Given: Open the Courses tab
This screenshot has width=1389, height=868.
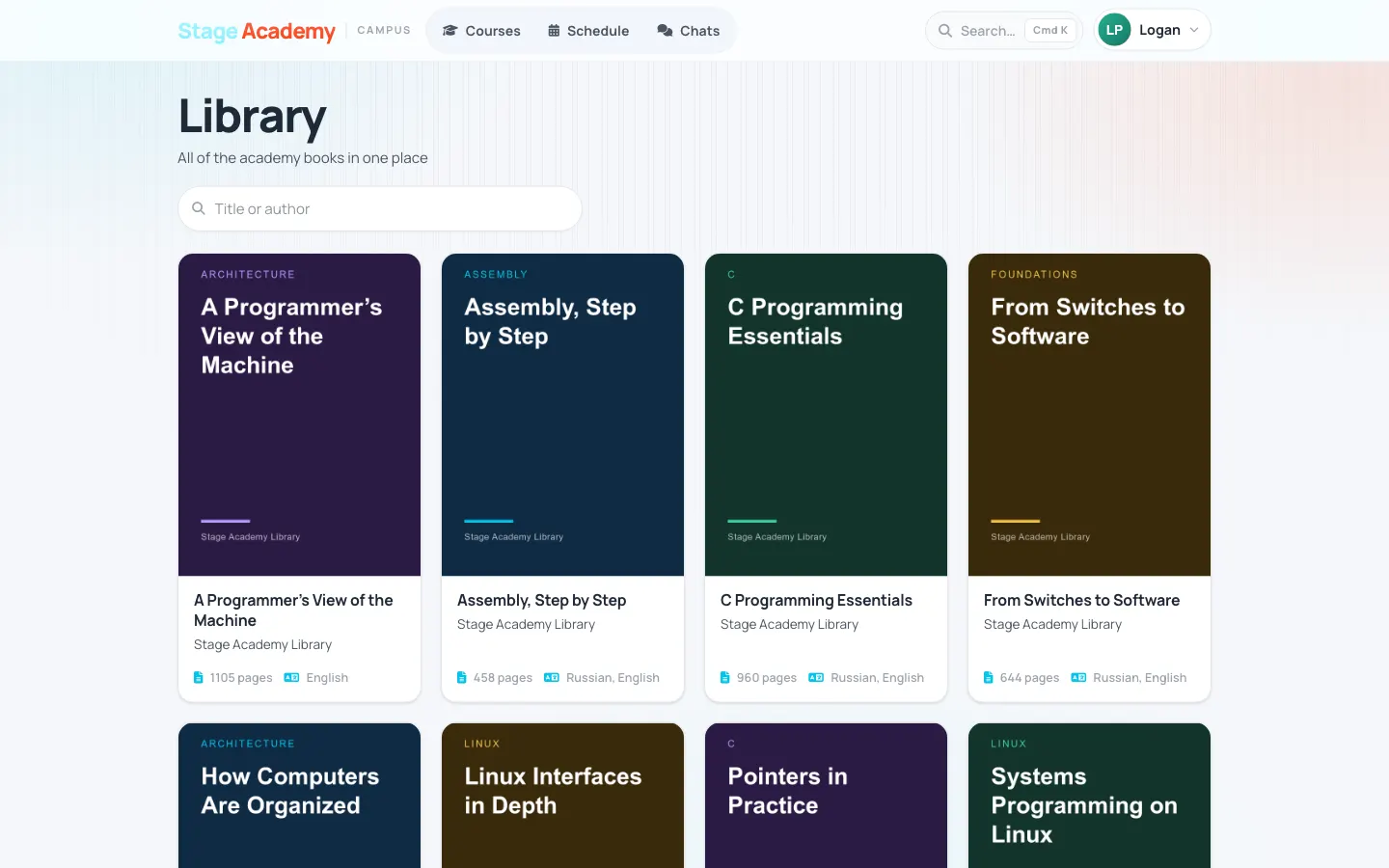Looking at the screenshot, I should pos(481,31).
